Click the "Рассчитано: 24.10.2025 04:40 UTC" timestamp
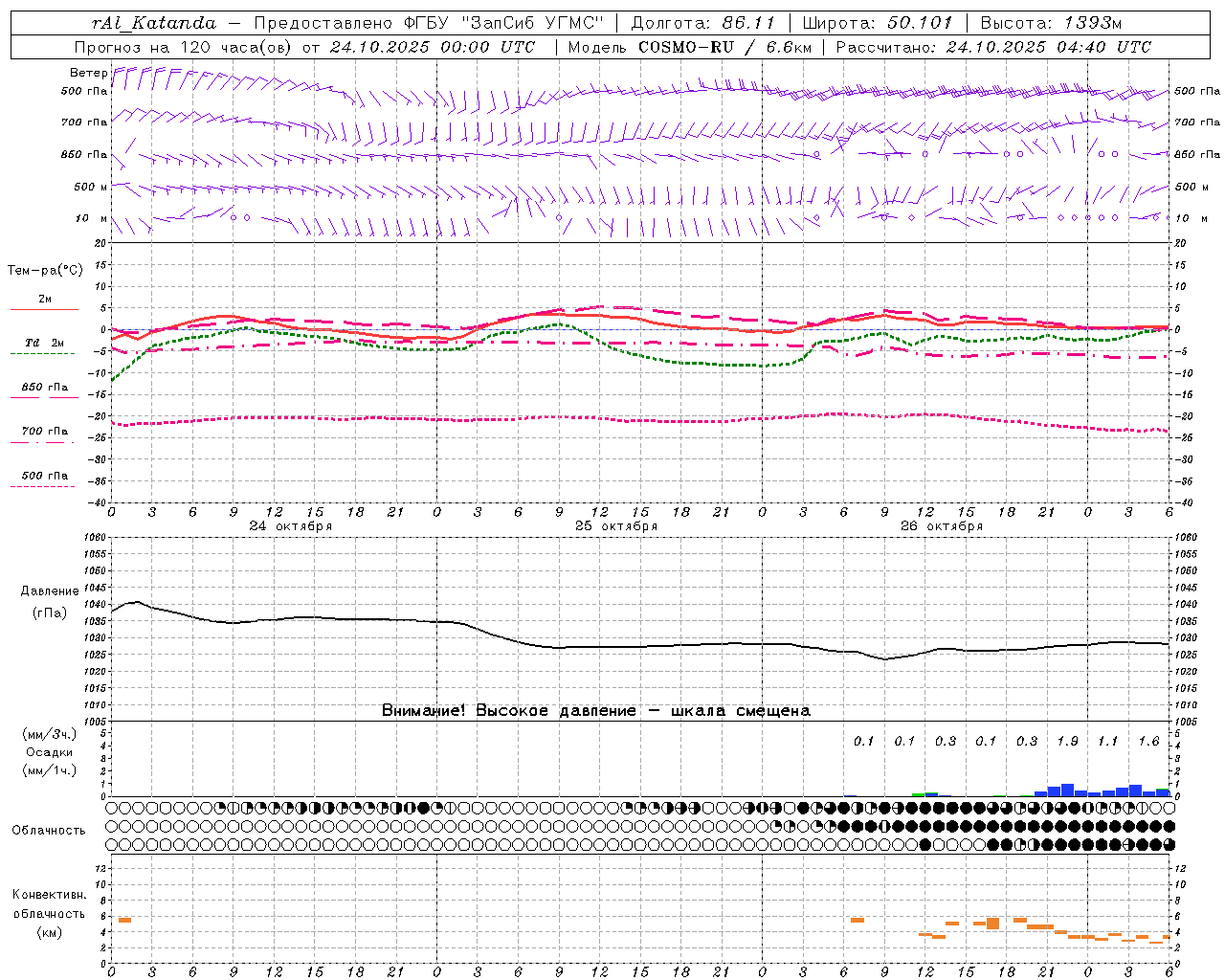The height and width of the screenshot is (980, 1225). coord(993,47)
